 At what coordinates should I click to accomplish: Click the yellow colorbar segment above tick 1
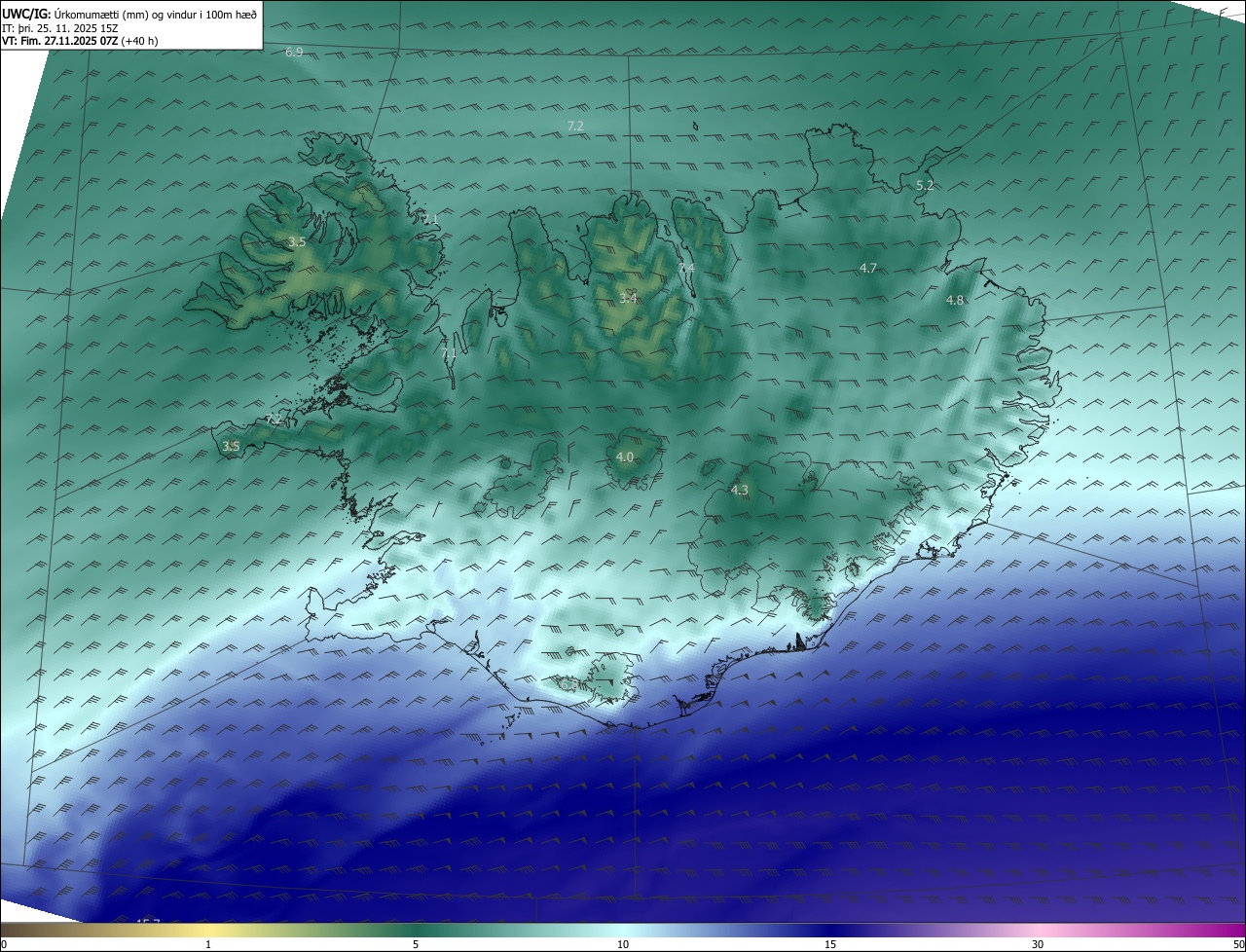click(x=208, y=931)
